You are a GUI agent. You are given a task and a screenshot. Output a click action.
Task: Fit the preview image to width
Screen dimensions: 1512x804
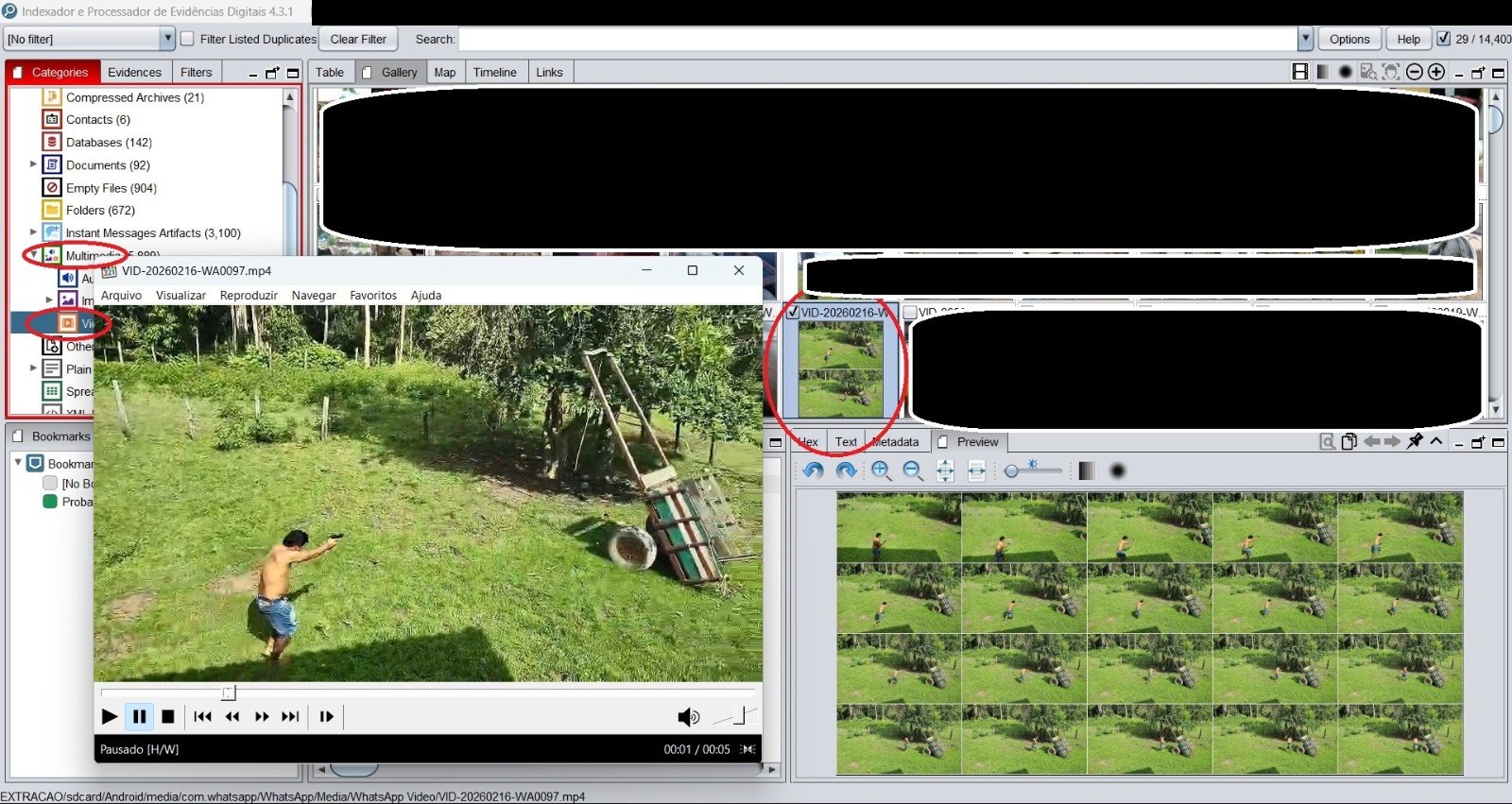coord(977,470)
